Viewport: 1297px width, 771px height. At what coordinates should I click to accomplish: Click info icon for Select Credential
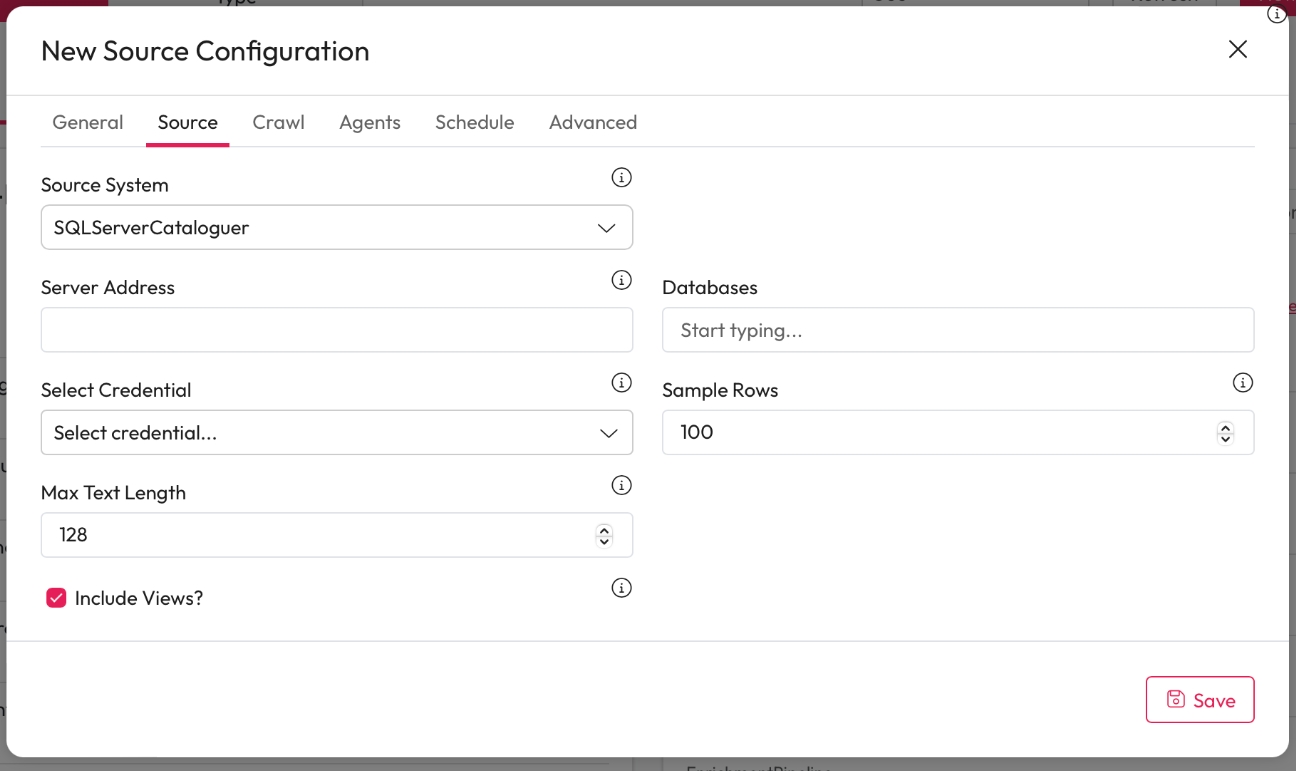[x=621, y=383]
